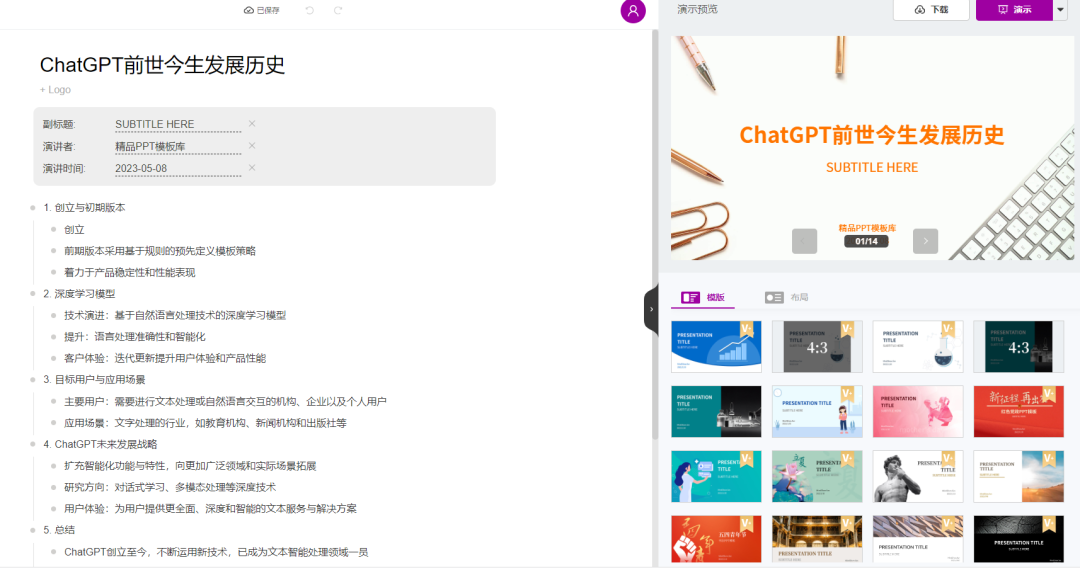
Task: Click outline item 4. ChatGPT未来发展战略
Action: (100, 444)
